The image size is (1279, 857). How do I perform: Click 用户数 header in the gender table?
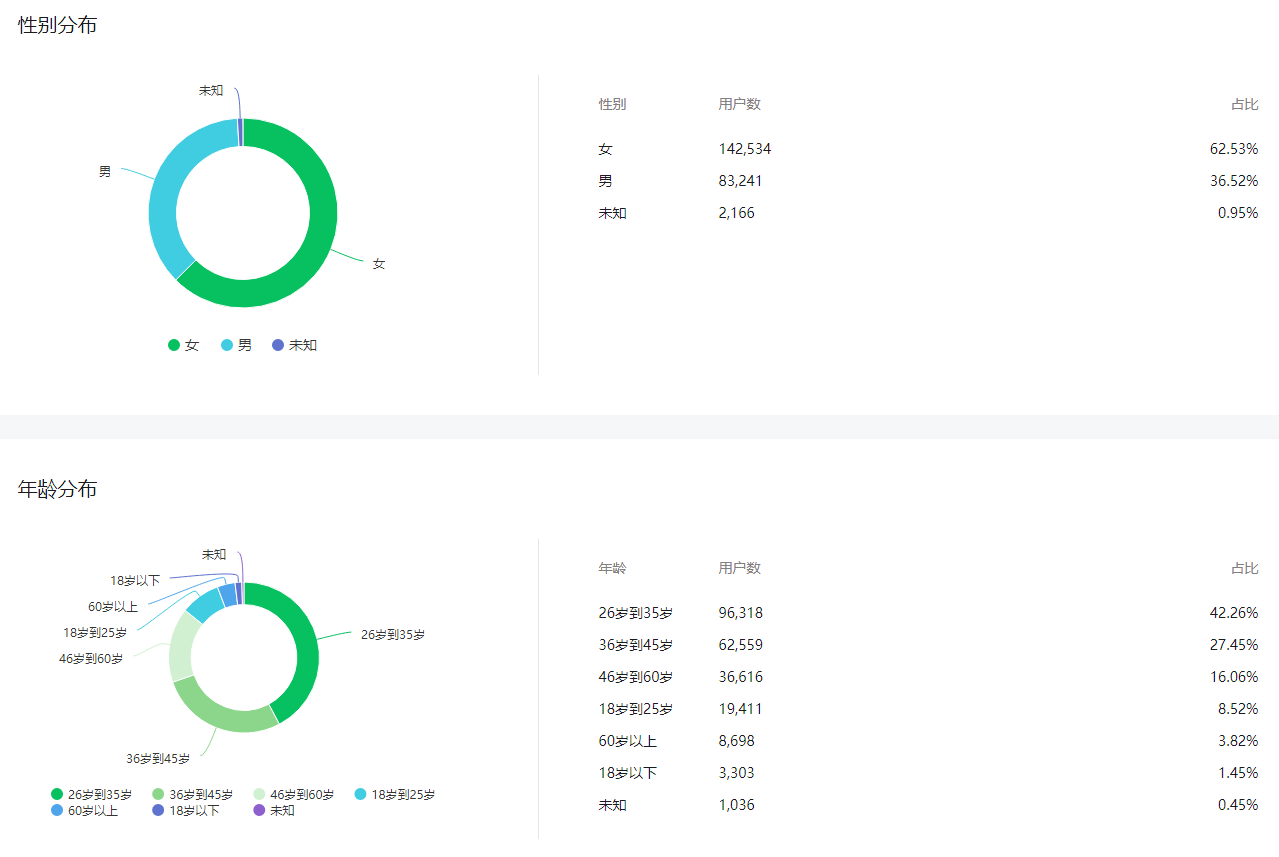click(x=739, y=104)
